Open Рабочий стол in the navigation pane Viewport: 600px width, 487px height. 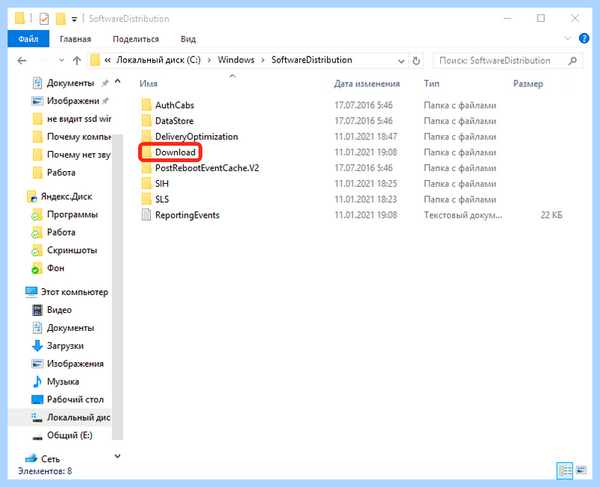(x=75, y=399)
